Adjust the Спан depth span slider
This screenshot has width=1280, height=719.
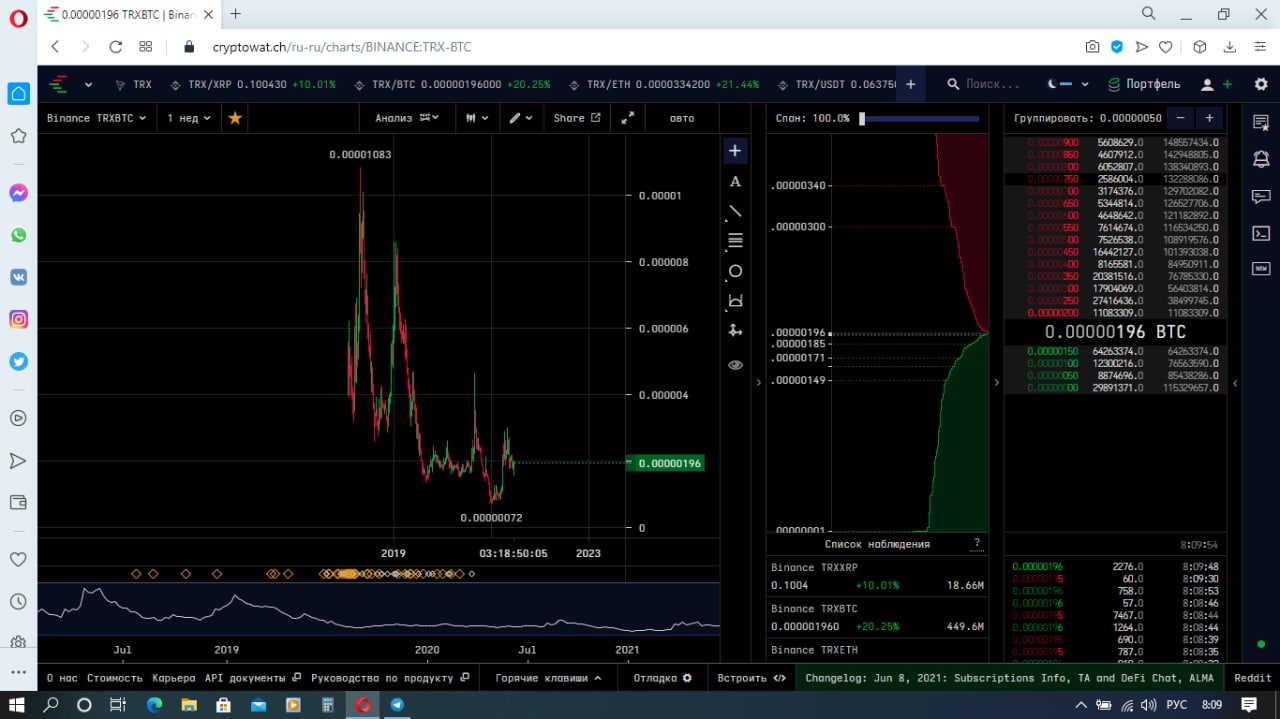pyautogui.click(x=919, y=118)
